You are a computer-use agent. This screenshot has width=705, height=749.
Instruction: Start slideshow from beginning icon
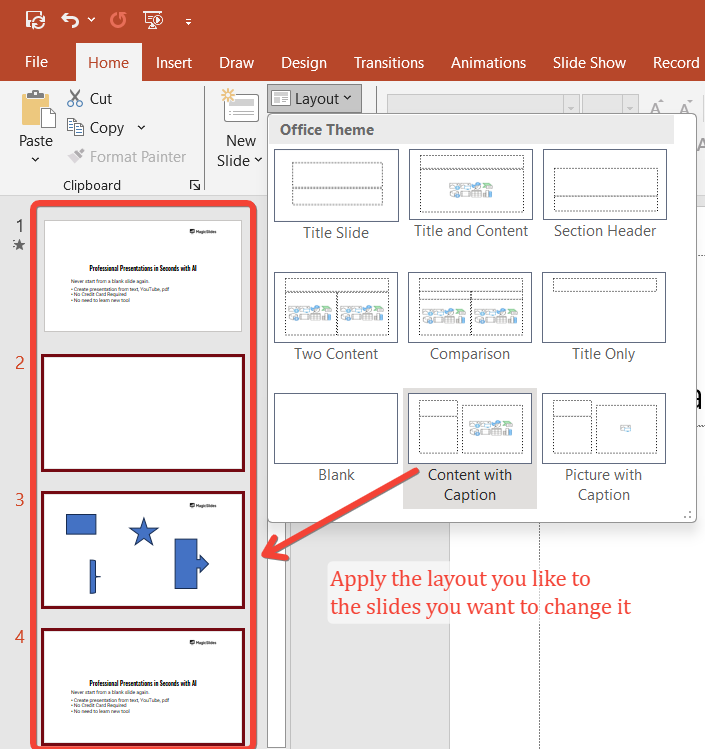click(154, 19)
